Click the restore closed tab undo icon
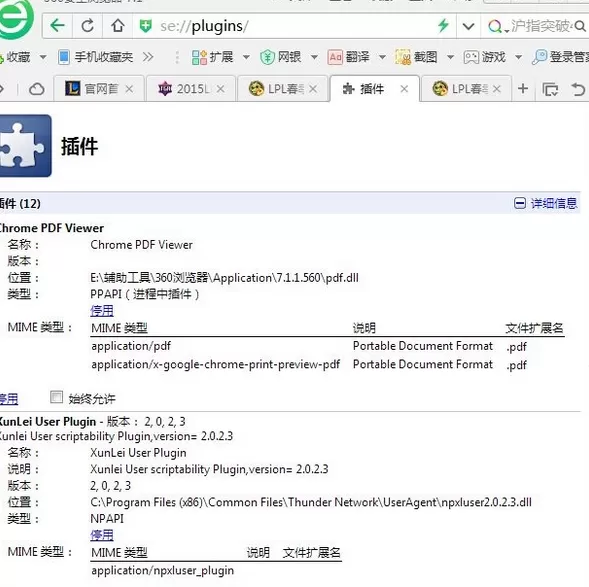Viewport: 589px width, 587px height. (x=578, y=89)
